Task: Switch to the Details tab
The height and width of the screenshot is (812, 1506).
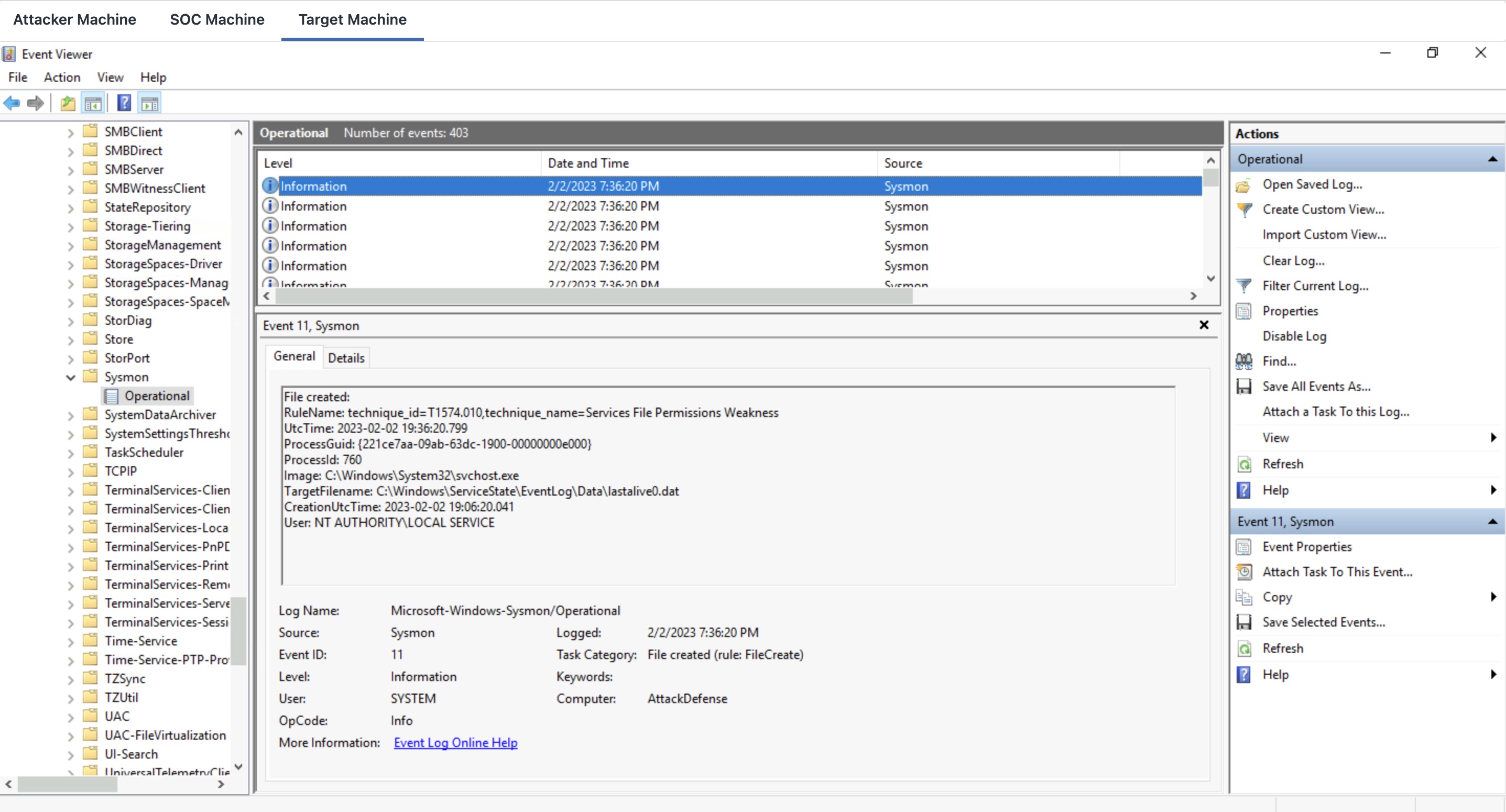Action: [346, 358]
